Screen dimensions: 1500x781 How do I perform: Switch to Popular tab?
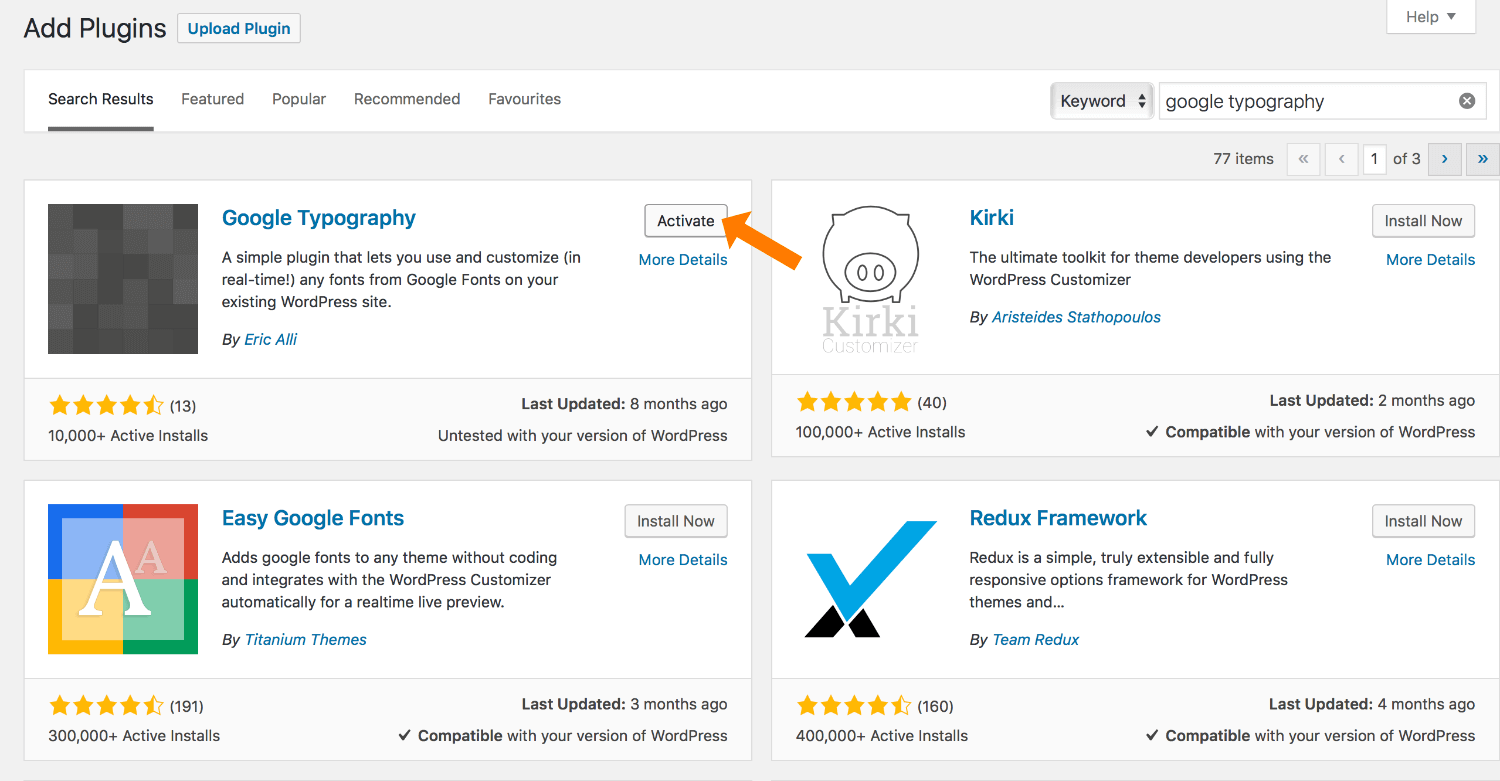point(299,99)
